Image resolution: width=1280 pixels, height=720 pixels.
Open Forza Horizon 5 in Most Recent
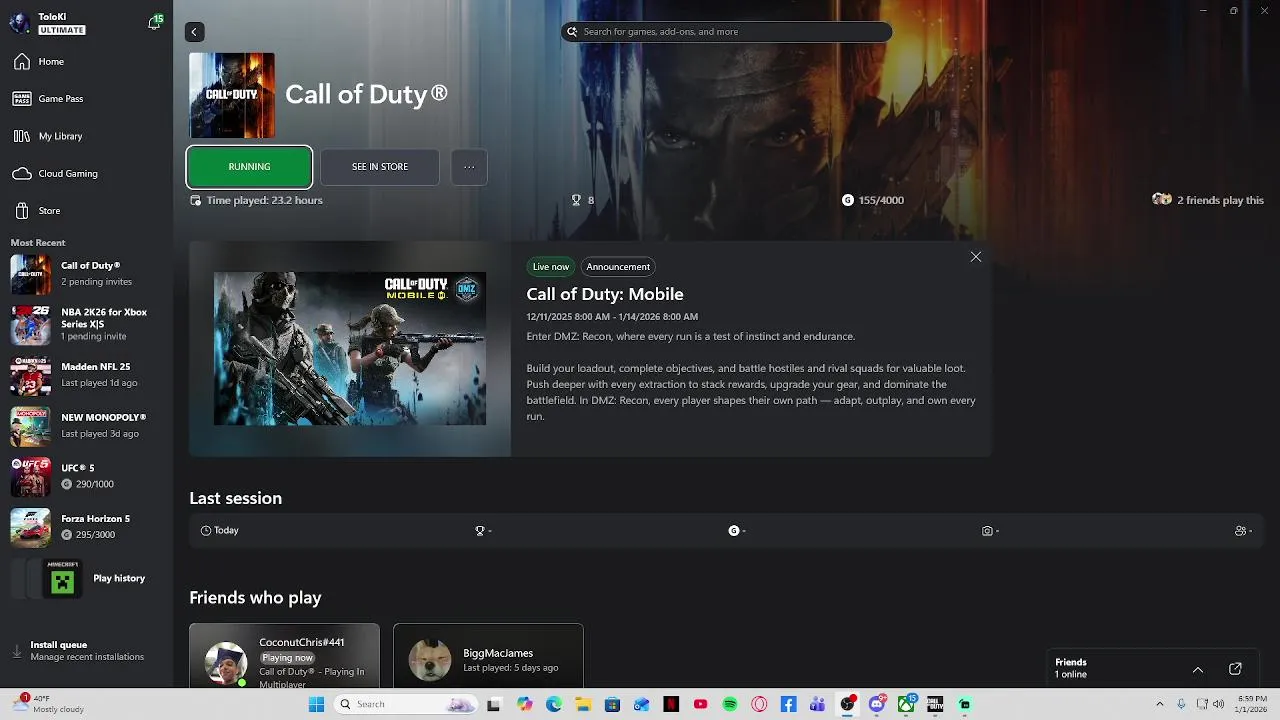pyautogui.click(x=86, y=527)
